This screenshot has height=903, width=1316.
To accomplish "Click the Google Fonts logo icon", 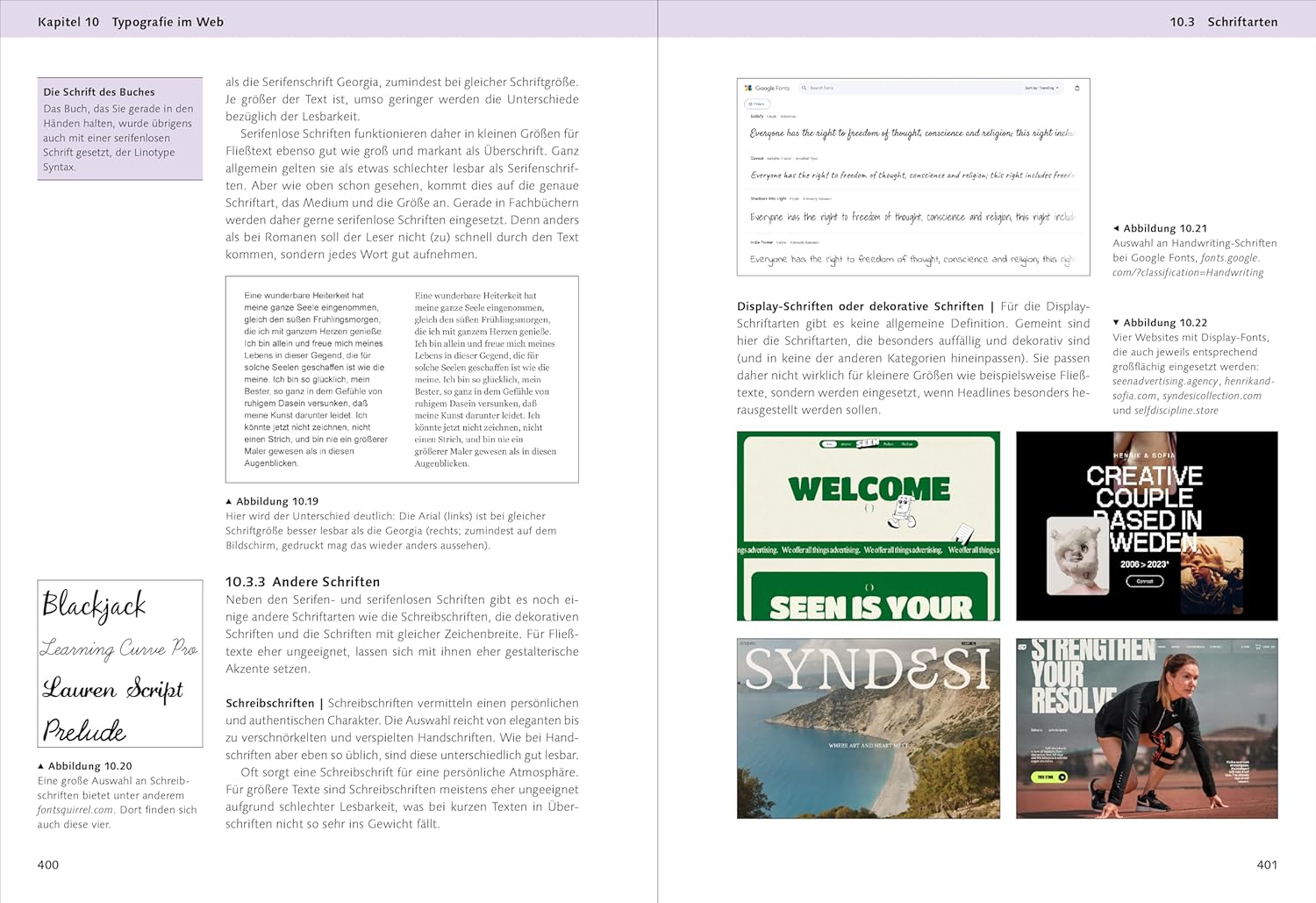I will pyautogui.click(x=748, y=88).
